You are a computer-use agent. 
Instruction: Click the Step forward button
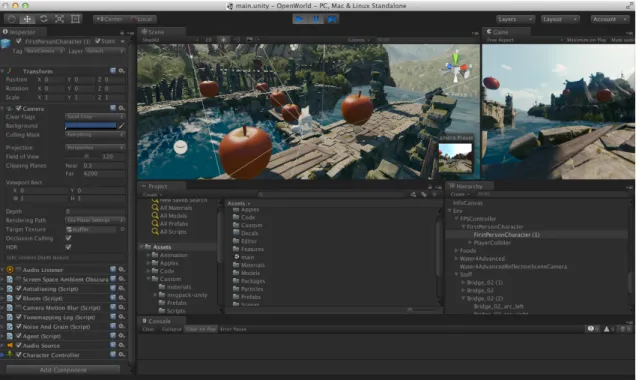332,19
